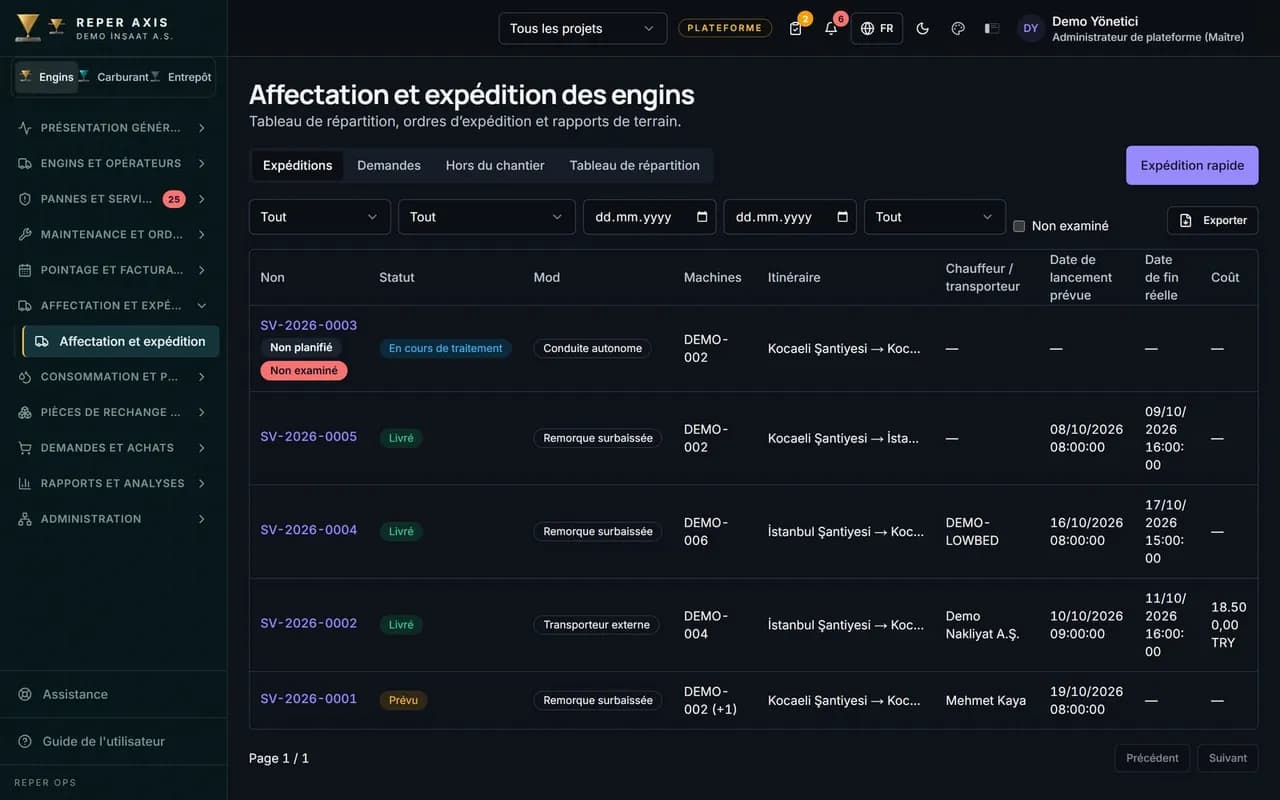
Task: Open shipment SV-2026-0003
Action: point(309,325)
